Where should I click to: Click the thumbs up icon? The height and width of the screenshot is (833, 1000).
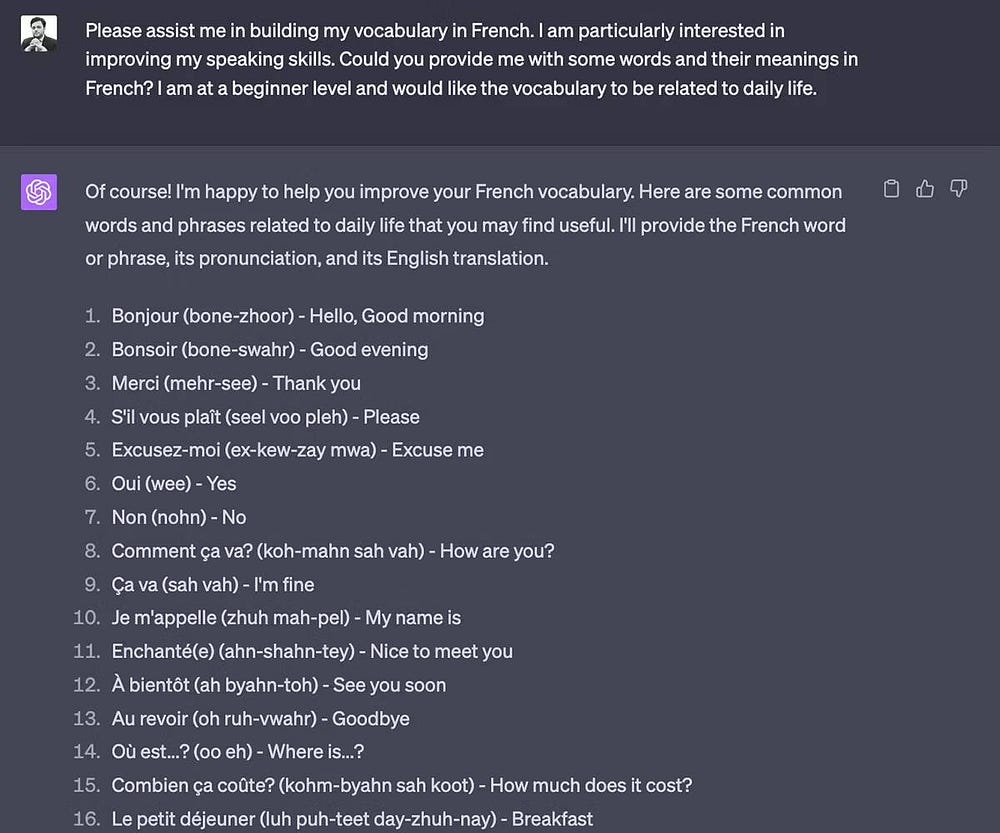point(925,189)
